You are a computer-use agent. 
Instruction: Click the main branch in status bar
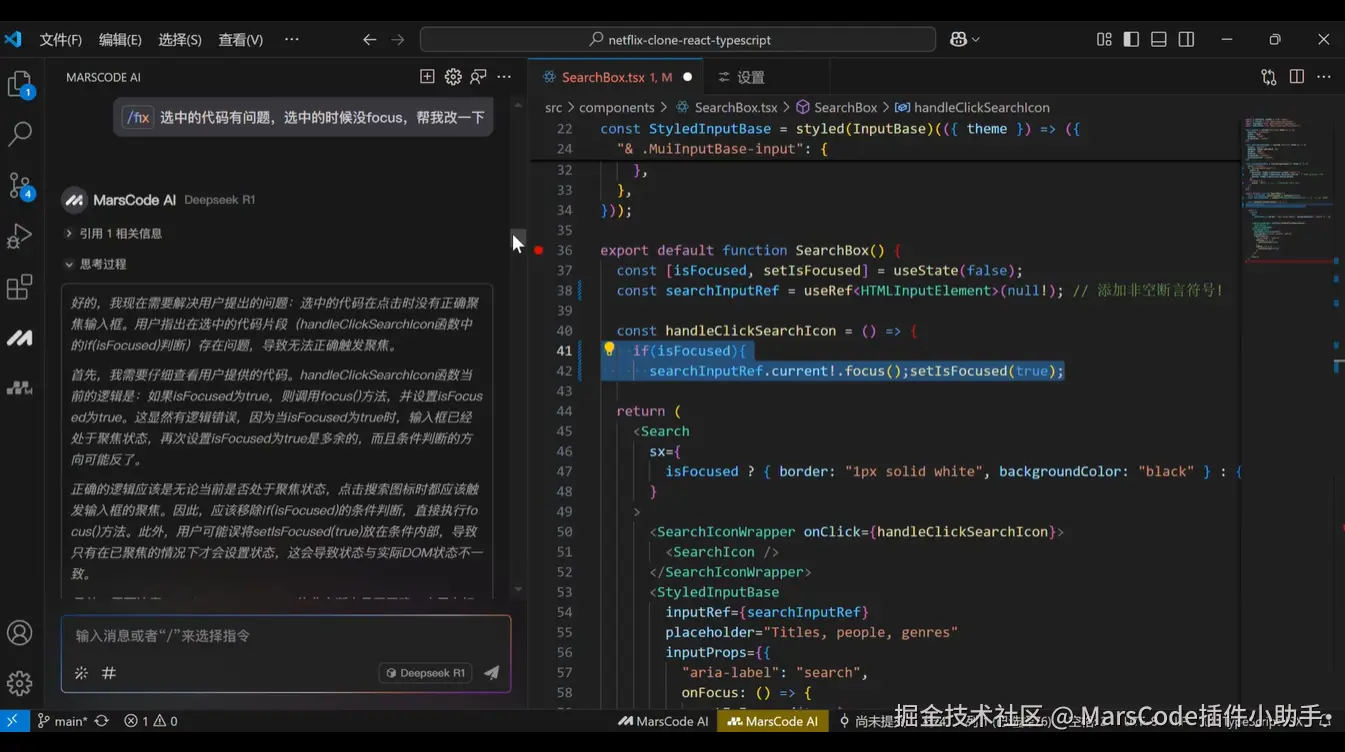point(62,721)
